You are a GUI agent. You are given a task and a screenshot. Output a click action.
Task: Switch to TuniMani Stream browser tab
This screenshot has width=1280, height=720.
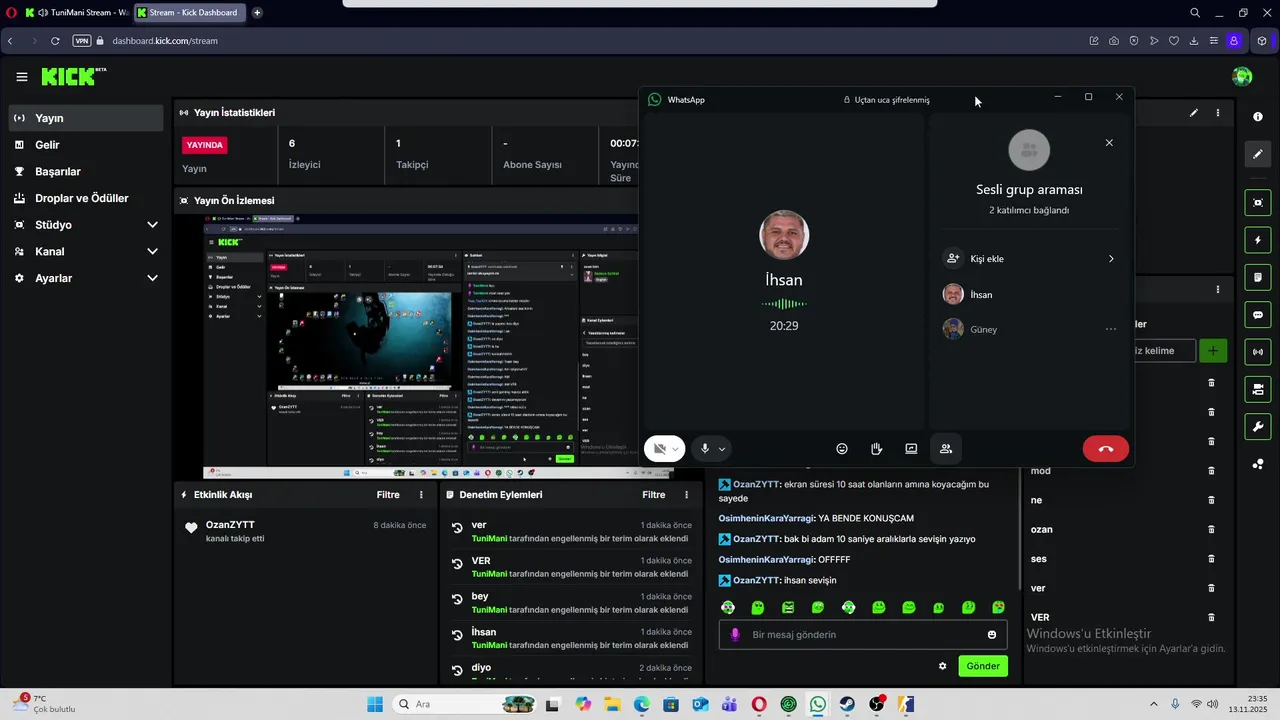pos(76,13)
